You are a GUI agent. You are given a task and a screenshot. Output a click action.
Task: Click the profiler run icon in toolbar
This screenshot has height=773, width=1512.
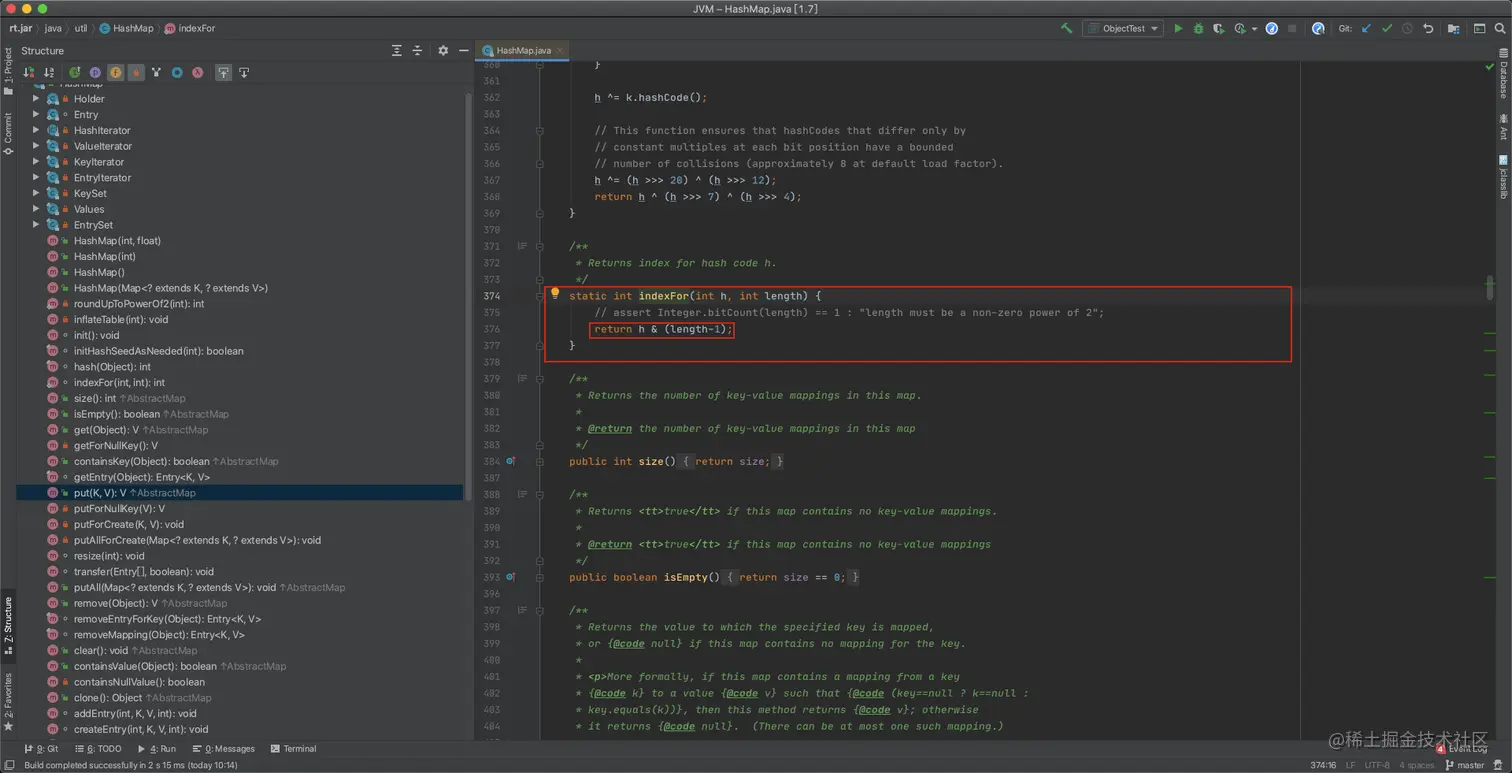pos(1240,29)
